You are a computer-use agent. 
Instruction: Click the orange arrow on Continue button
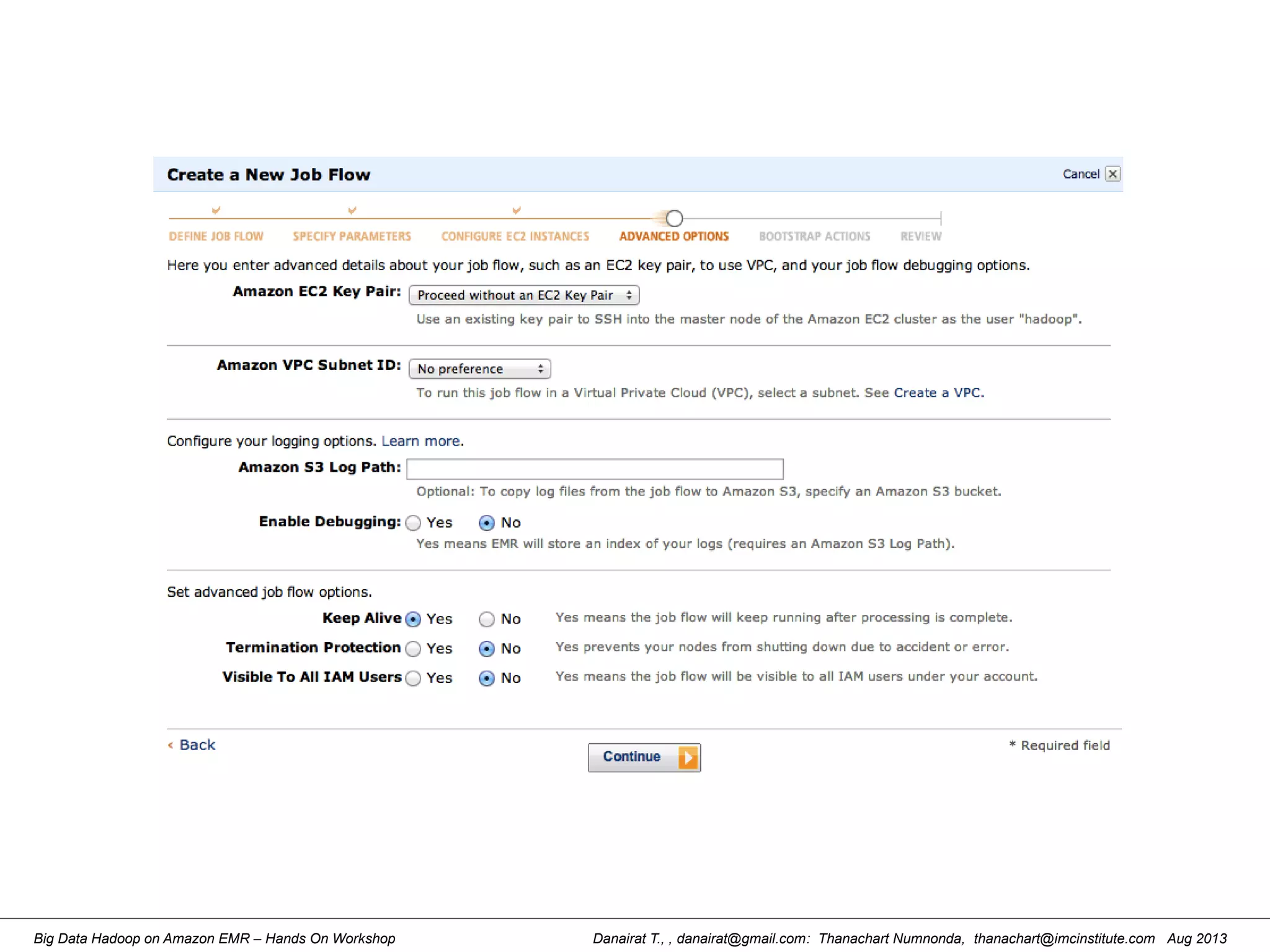[x=688, y=757]
